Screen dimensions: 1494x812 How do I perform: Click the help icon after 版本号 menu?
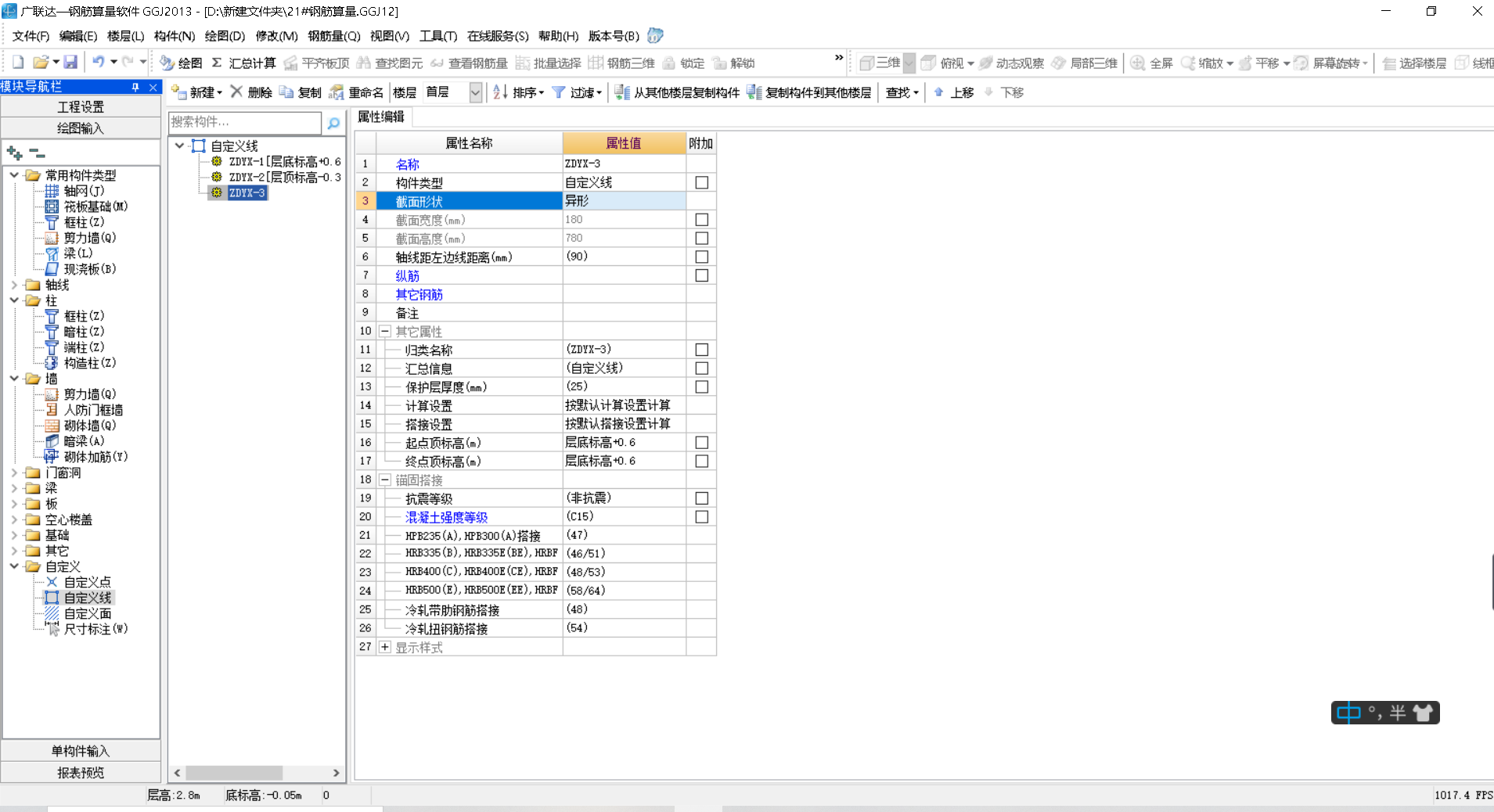coord(656,35)
